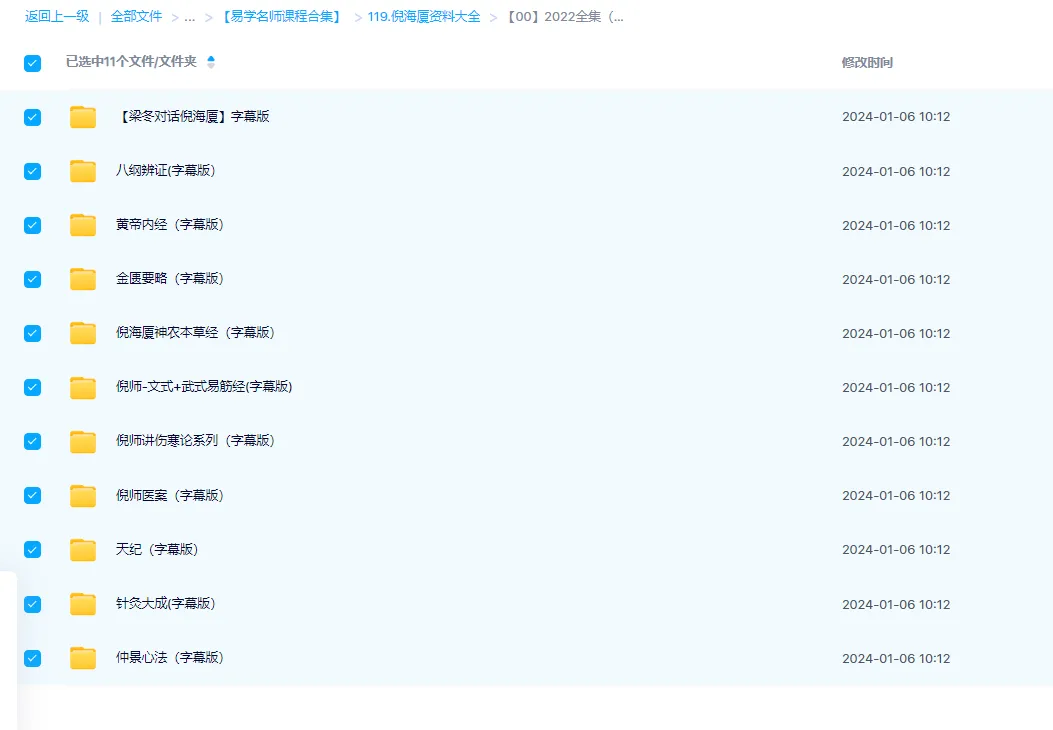The height and width of the screenshot is (730, 1053).
Task: Open folder name 【梁冬对话倪海厦】字幕版
Action: tap(193, 116)
